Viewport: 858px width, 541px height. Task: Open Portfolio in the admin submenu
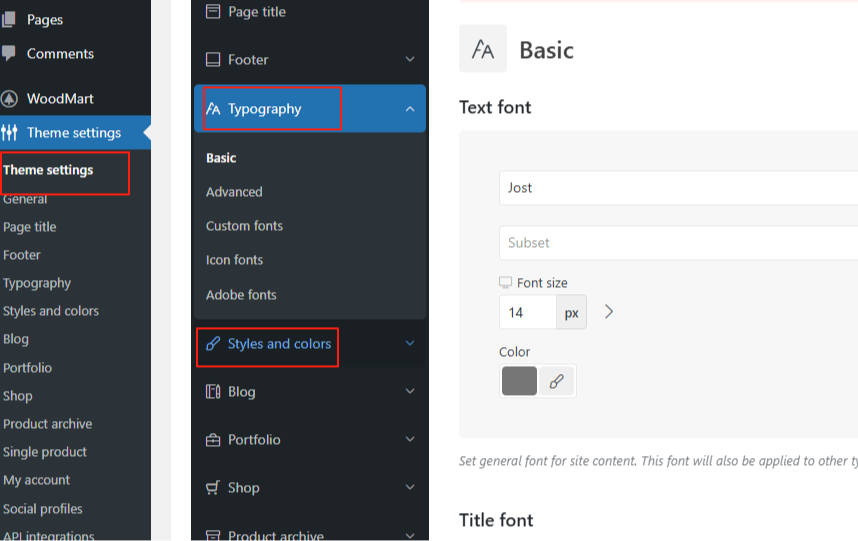(27, 368)
